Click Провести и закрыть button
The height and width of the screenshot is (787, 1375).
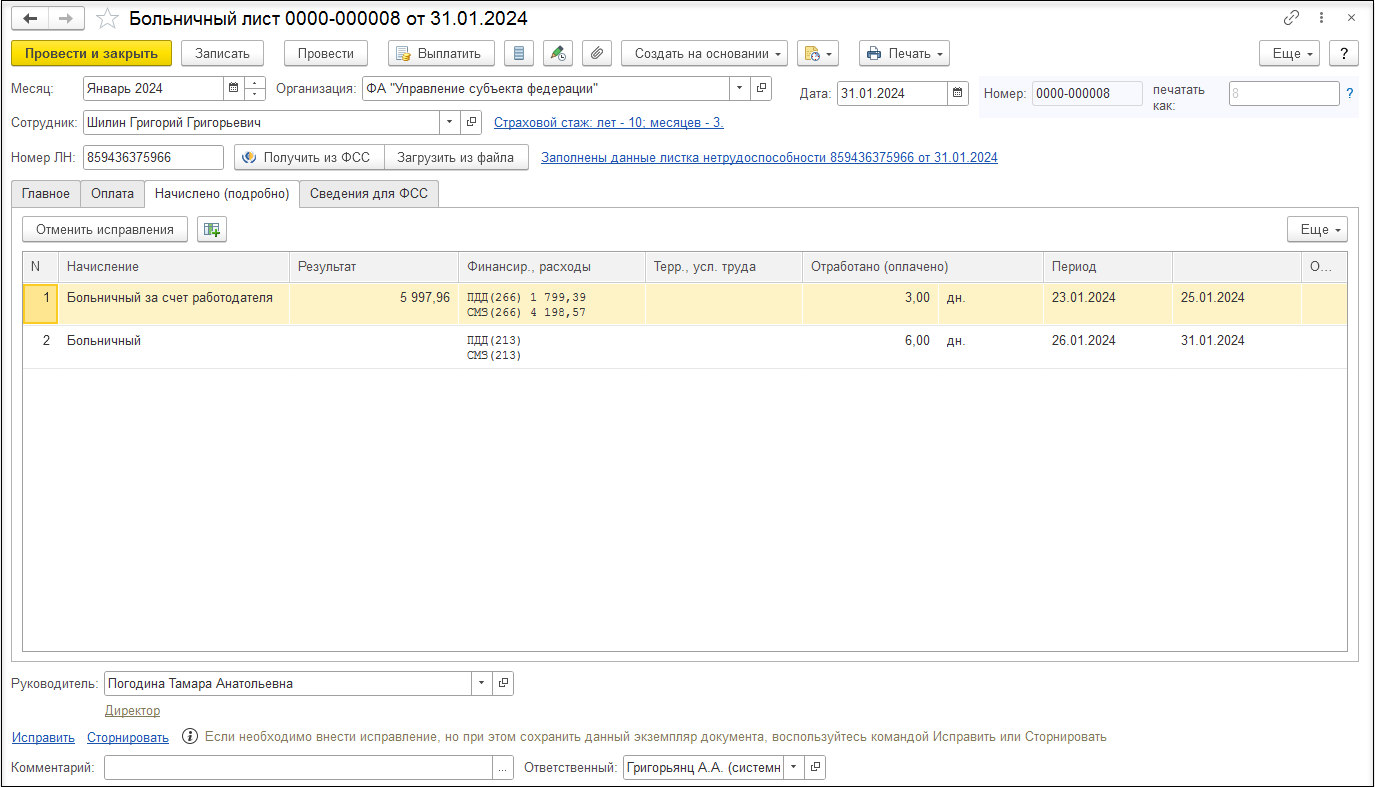pos(92,53)
